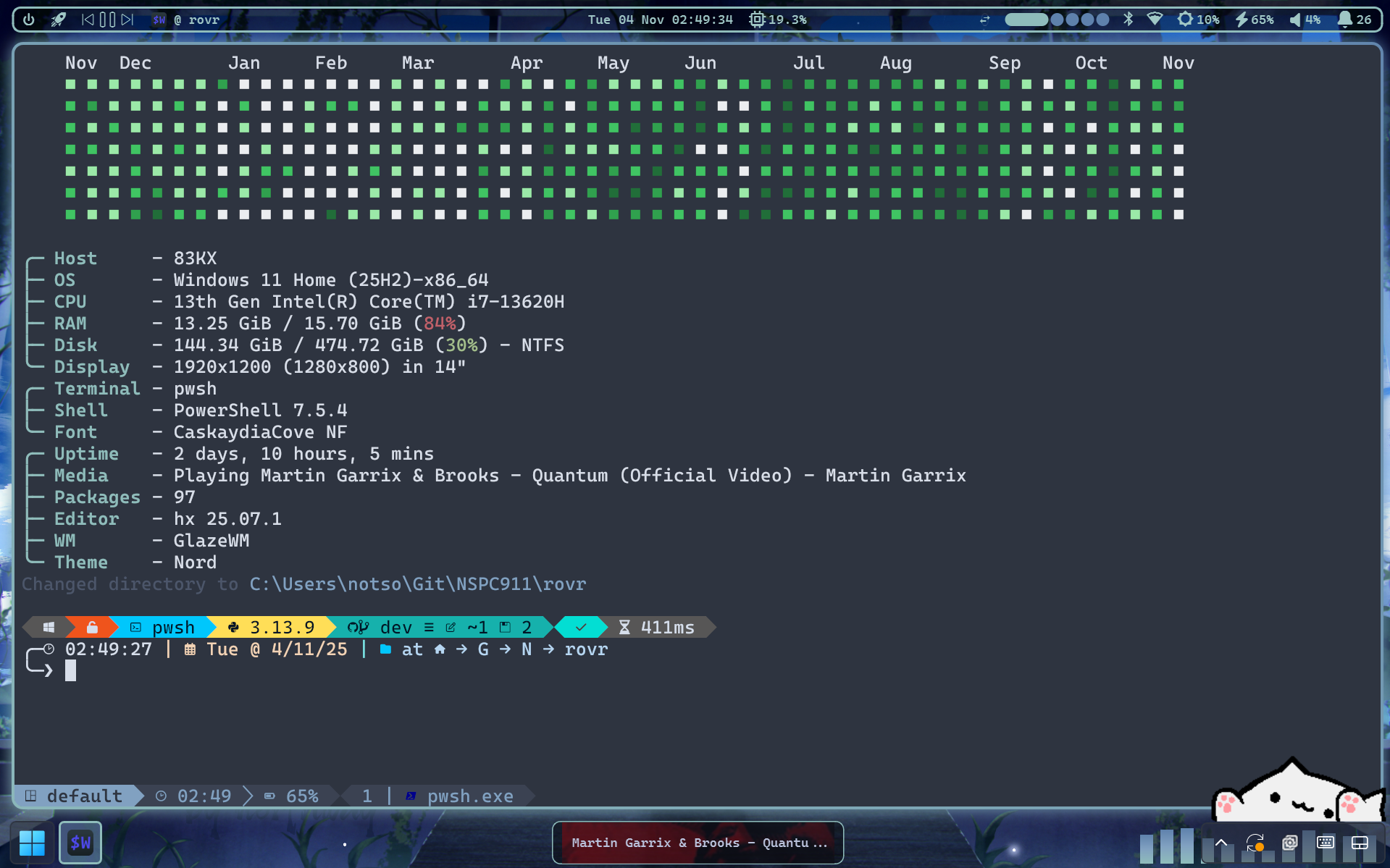1390x868 pixels.
Task: Open the volume 4% control
Action: pos(1301,20)
